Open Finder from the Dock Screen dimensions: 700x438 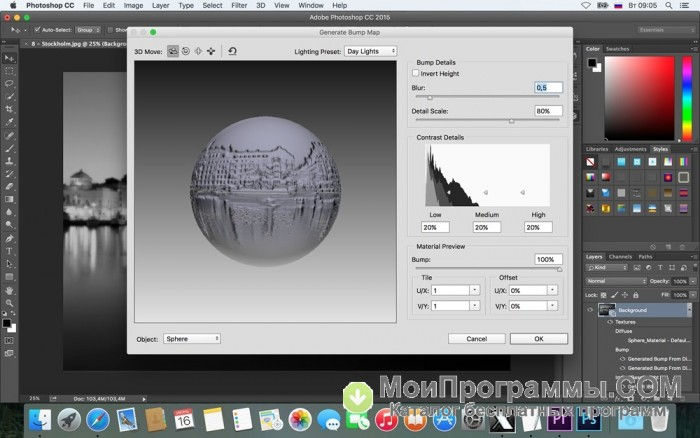pos(40,420)
